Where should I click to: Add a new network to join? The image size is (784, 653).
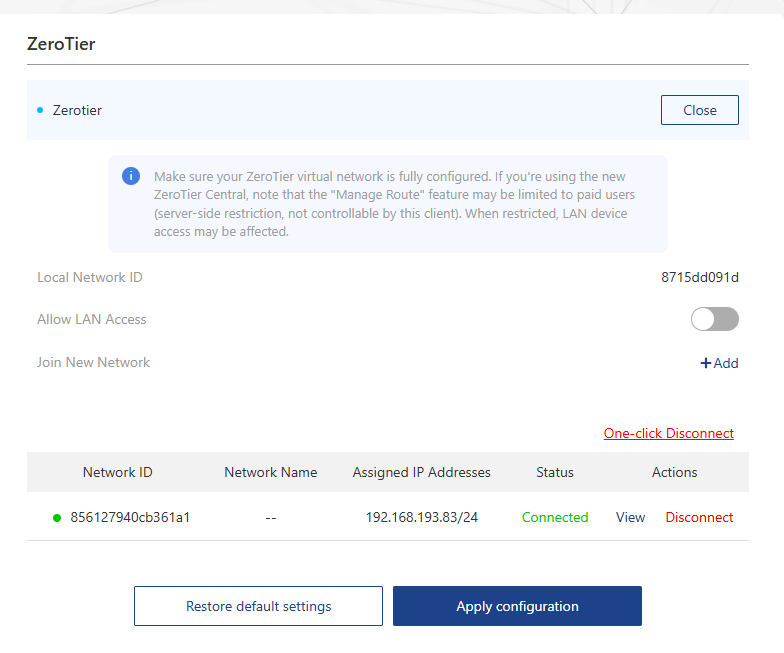click(x=719, y=363)
